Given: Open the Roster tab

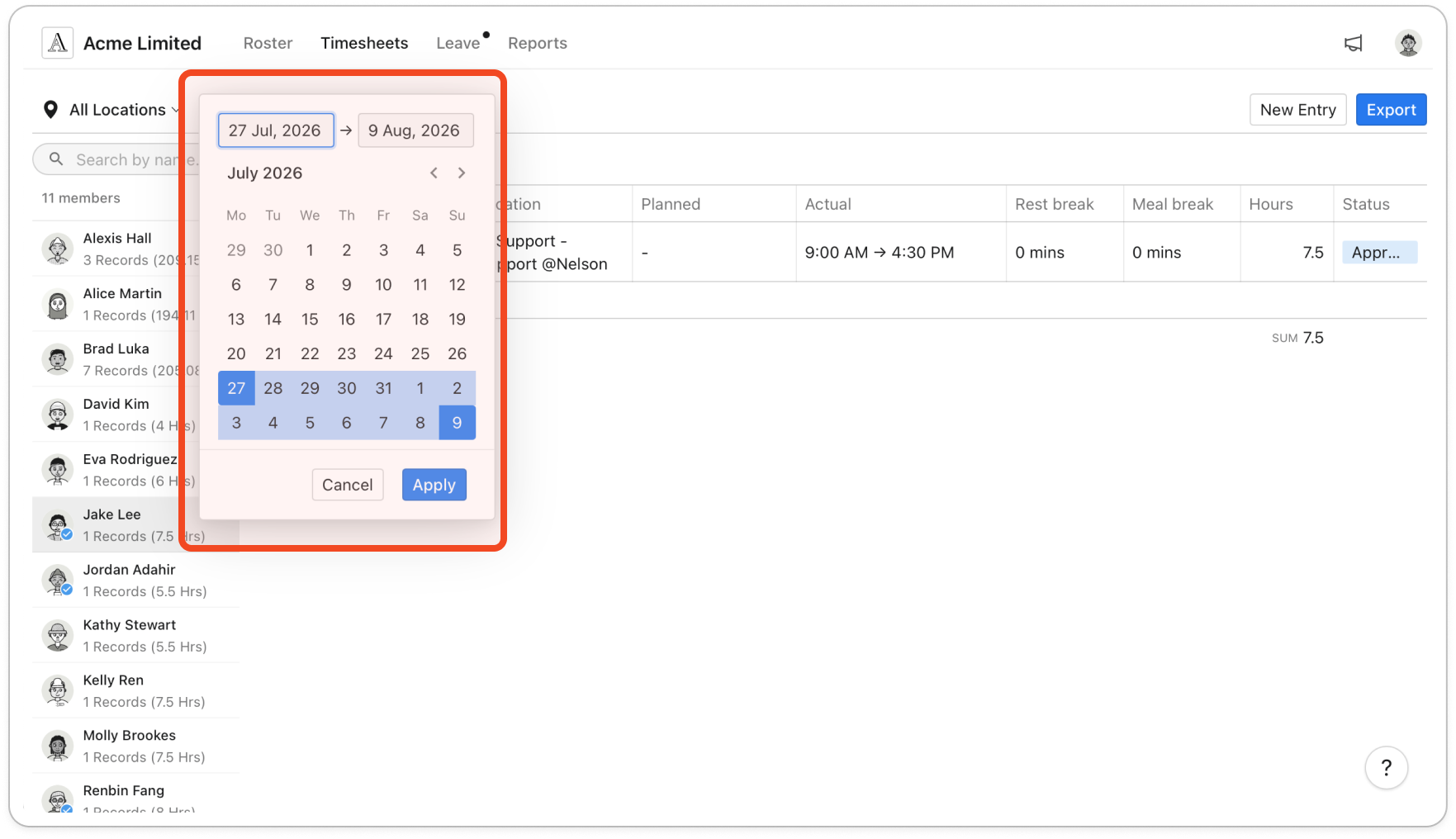Looking at the screenshot, I should pos(268,43).
